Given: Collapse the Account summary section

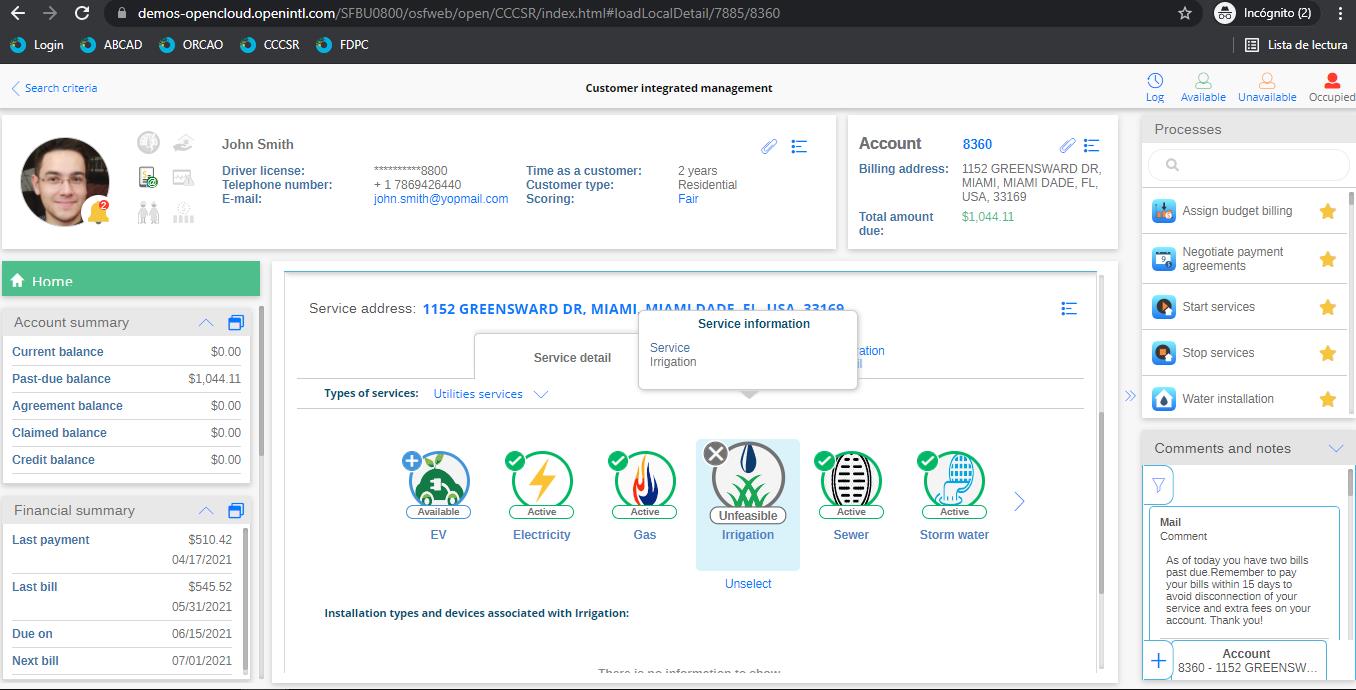Looking at the screenshot, I should tap(206, 322).
